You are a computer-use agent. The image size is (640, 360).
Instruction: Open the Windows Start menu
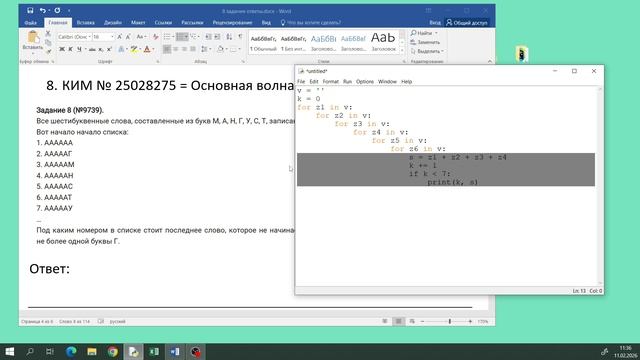click(10, 352)
